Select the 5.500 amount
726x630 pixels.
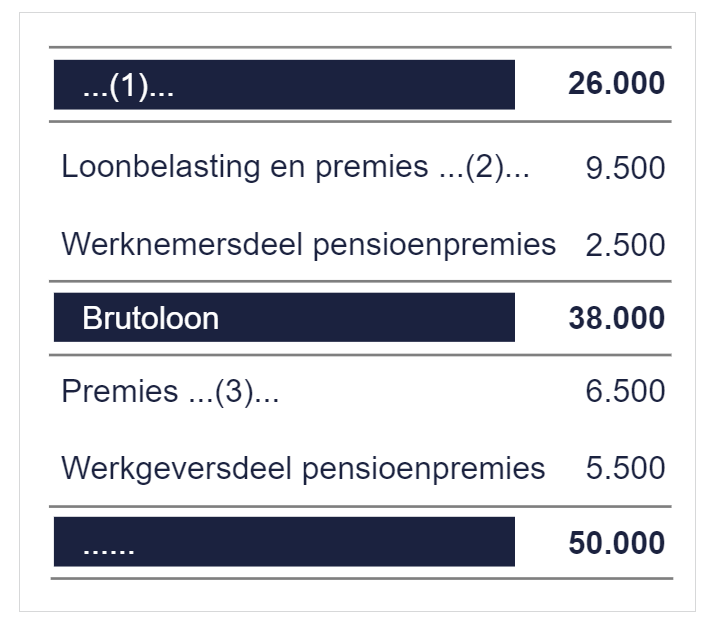[x=625, y=468]
